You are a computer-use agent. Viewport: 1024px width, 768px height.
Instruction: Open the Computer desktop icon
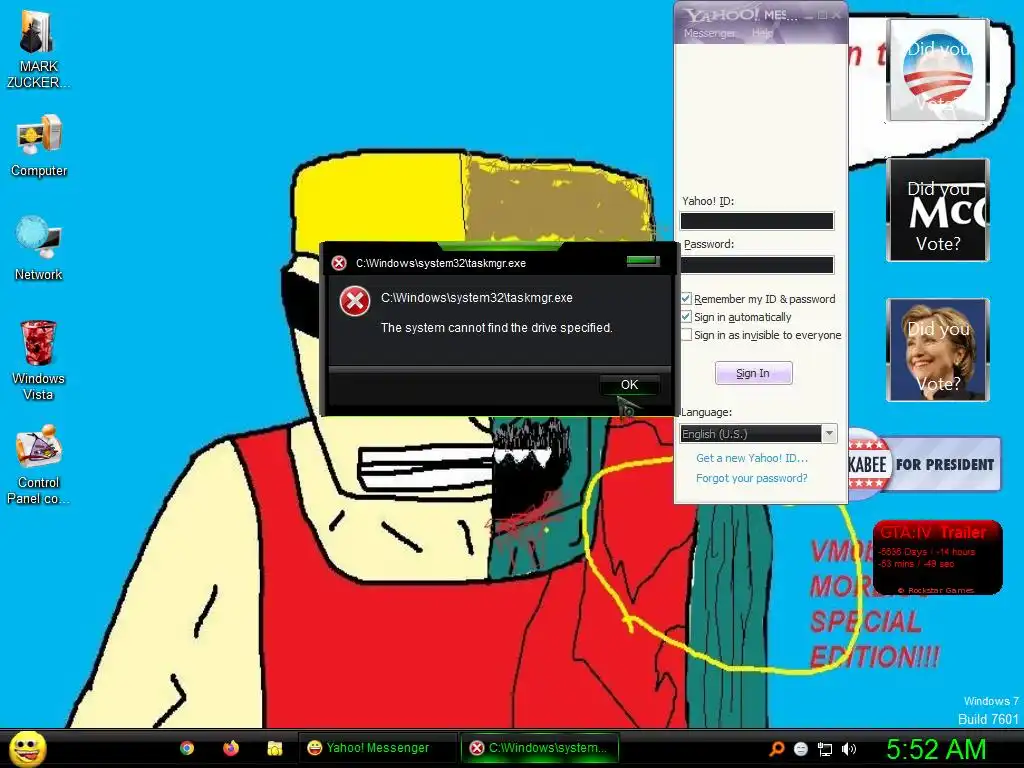click(39, 145)
